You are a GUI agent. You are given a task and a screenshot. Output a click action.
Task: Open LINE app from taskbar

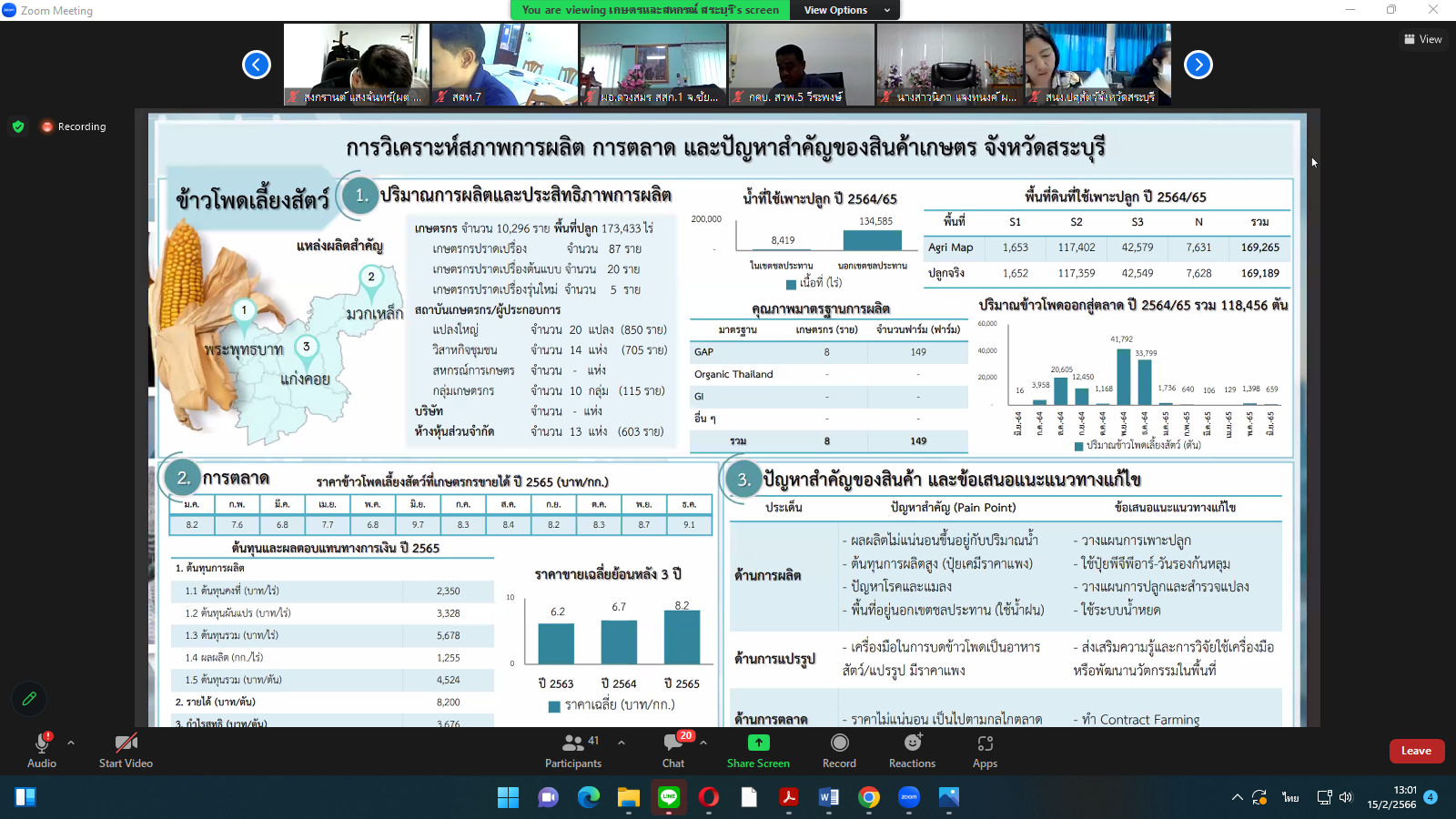pos(669,797)
